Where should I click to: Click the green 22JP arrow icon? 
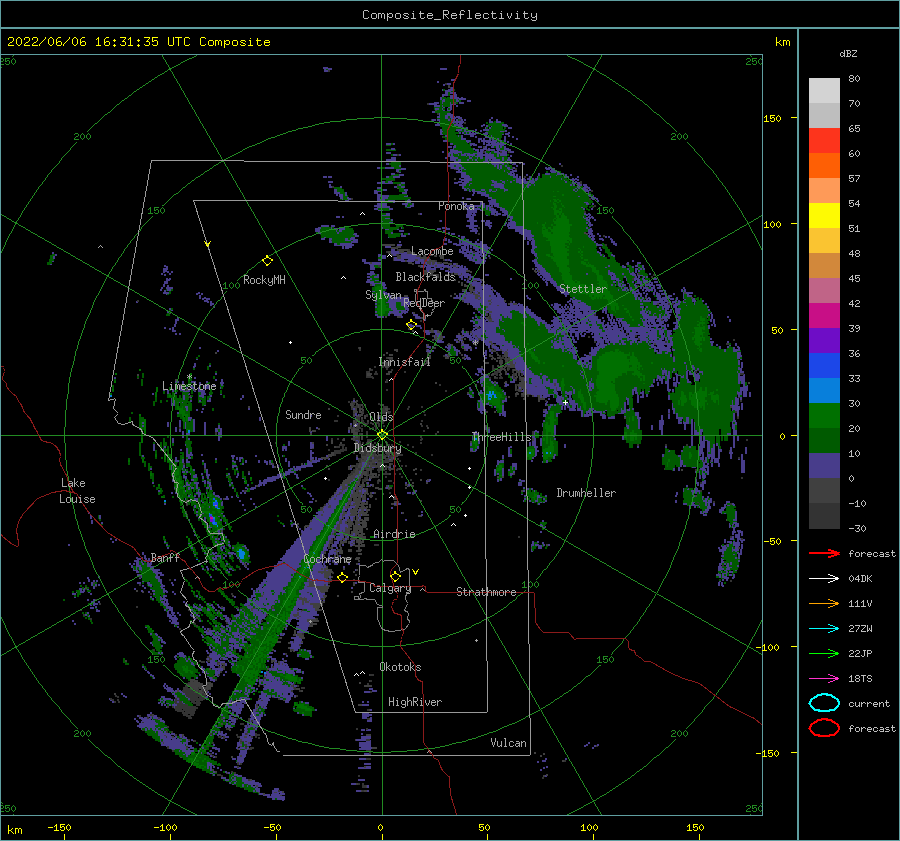coord(824,653)
